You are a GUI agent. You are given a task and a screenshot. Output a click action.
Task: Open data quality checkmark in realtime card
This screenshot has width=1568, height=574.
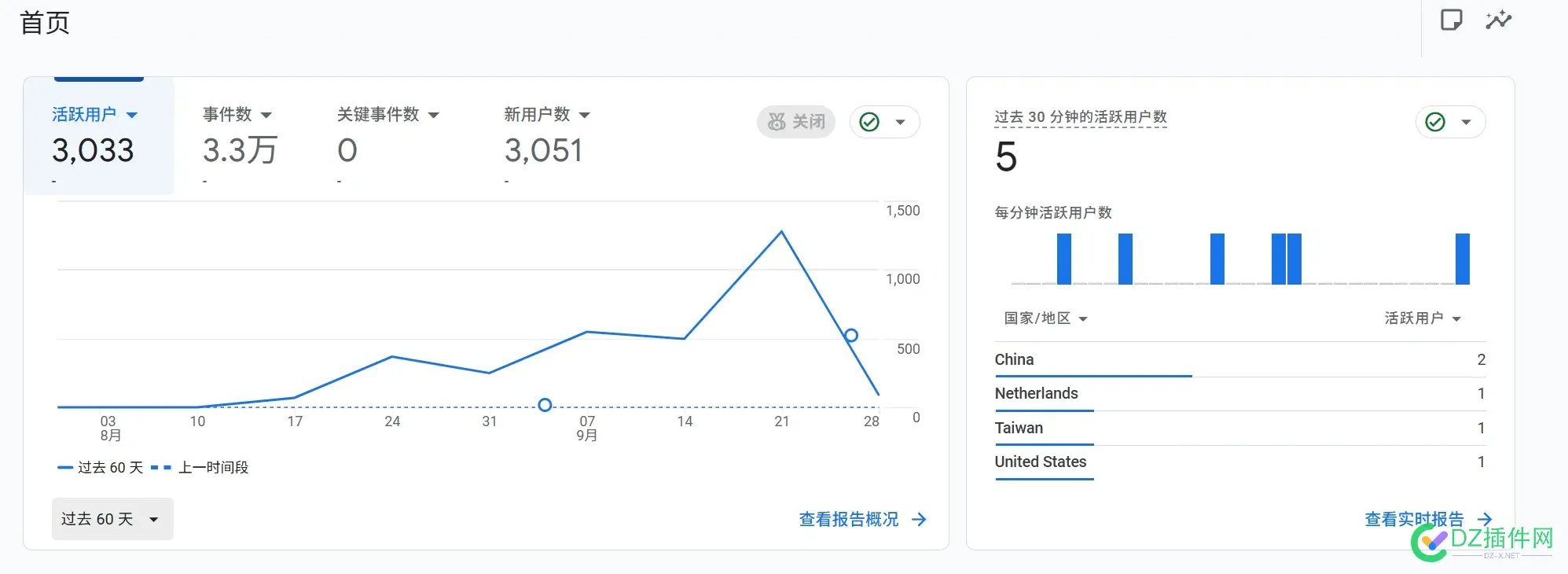pyautogui.click(x=1435, y=122)
